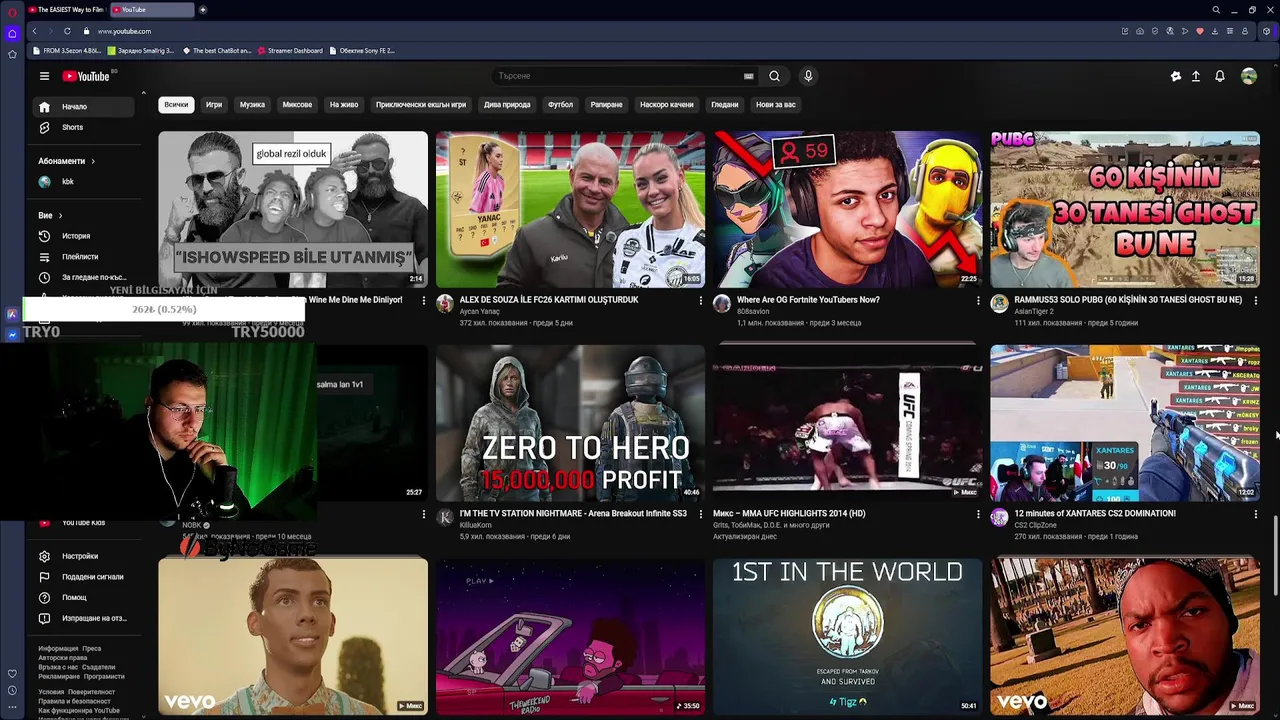Open FROM 3.Sezon bookmark

pyautogui.click(x=67, y=50)
